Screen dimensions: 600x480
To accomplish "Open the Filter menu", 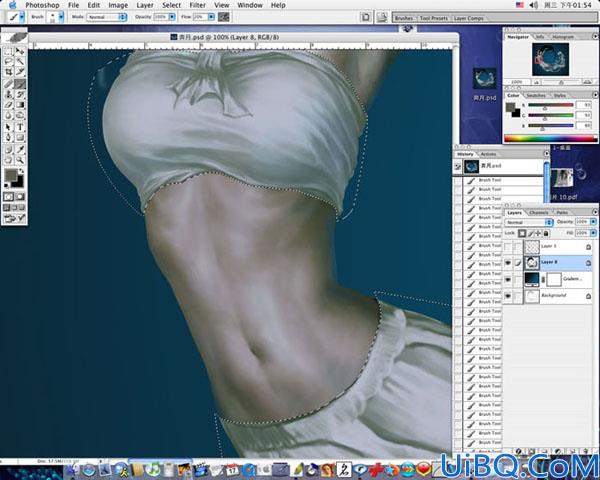I will coord(197,5).
